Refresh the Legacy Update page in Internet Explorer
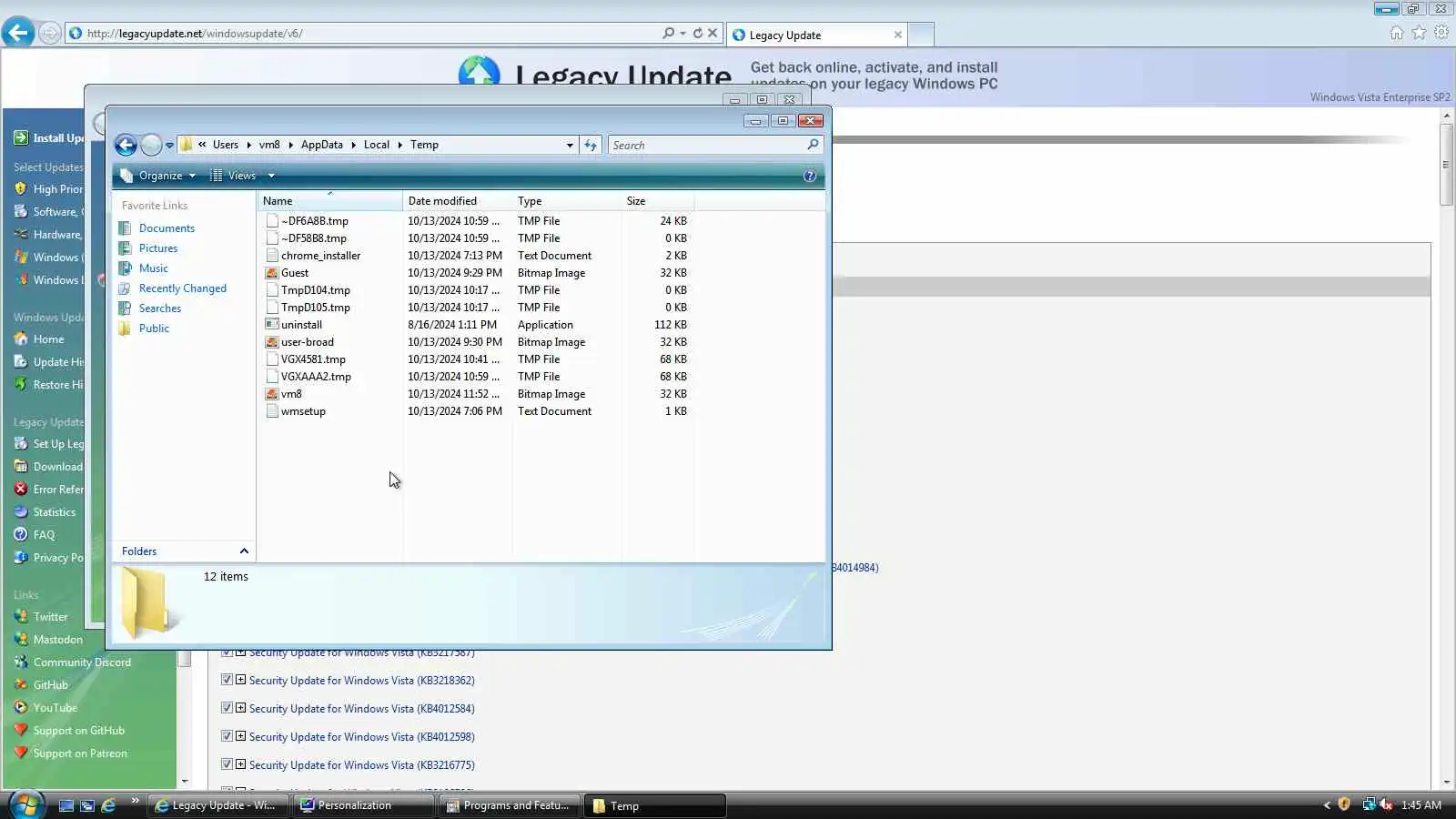Screen dimensions: 1456x819 [698, 33]
